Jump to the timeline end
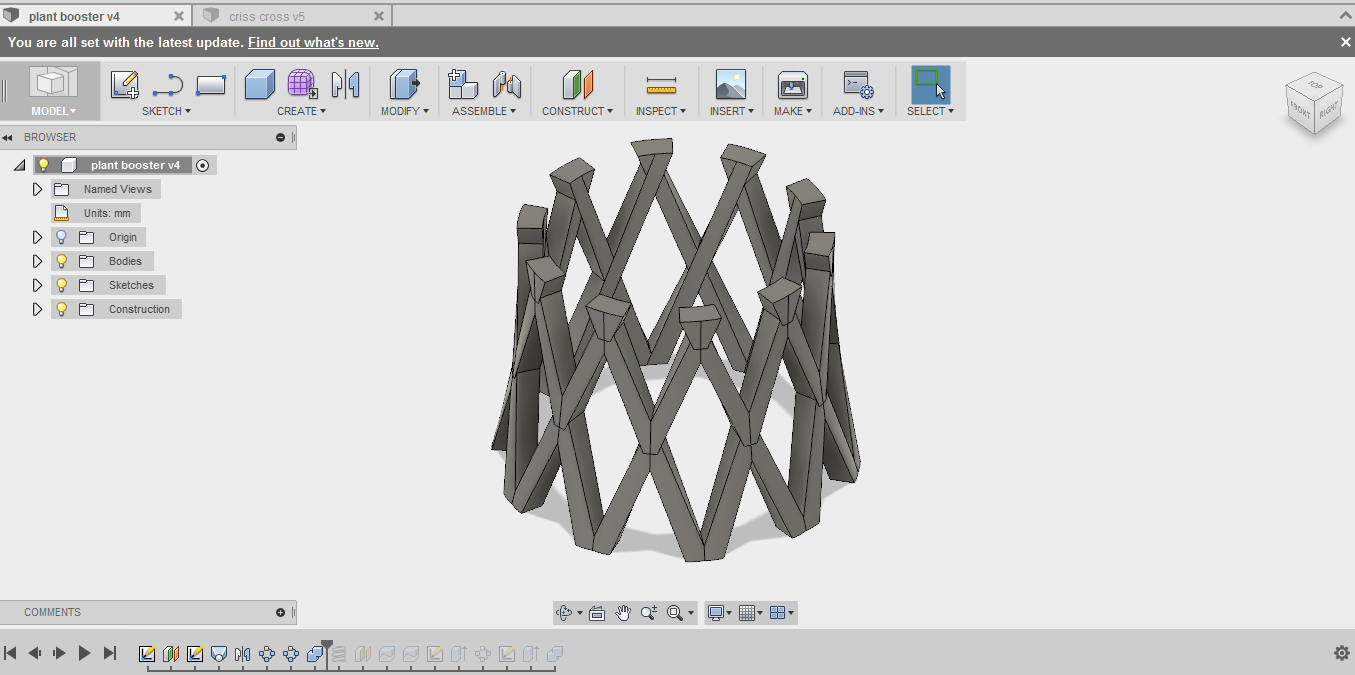 coord(110,653)
